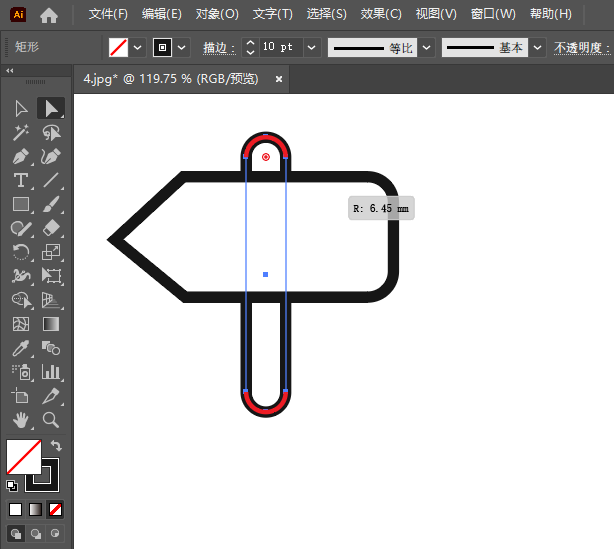Select the Shape Builder tool
Screen dimensions: 614x549
tap(21, 300)
